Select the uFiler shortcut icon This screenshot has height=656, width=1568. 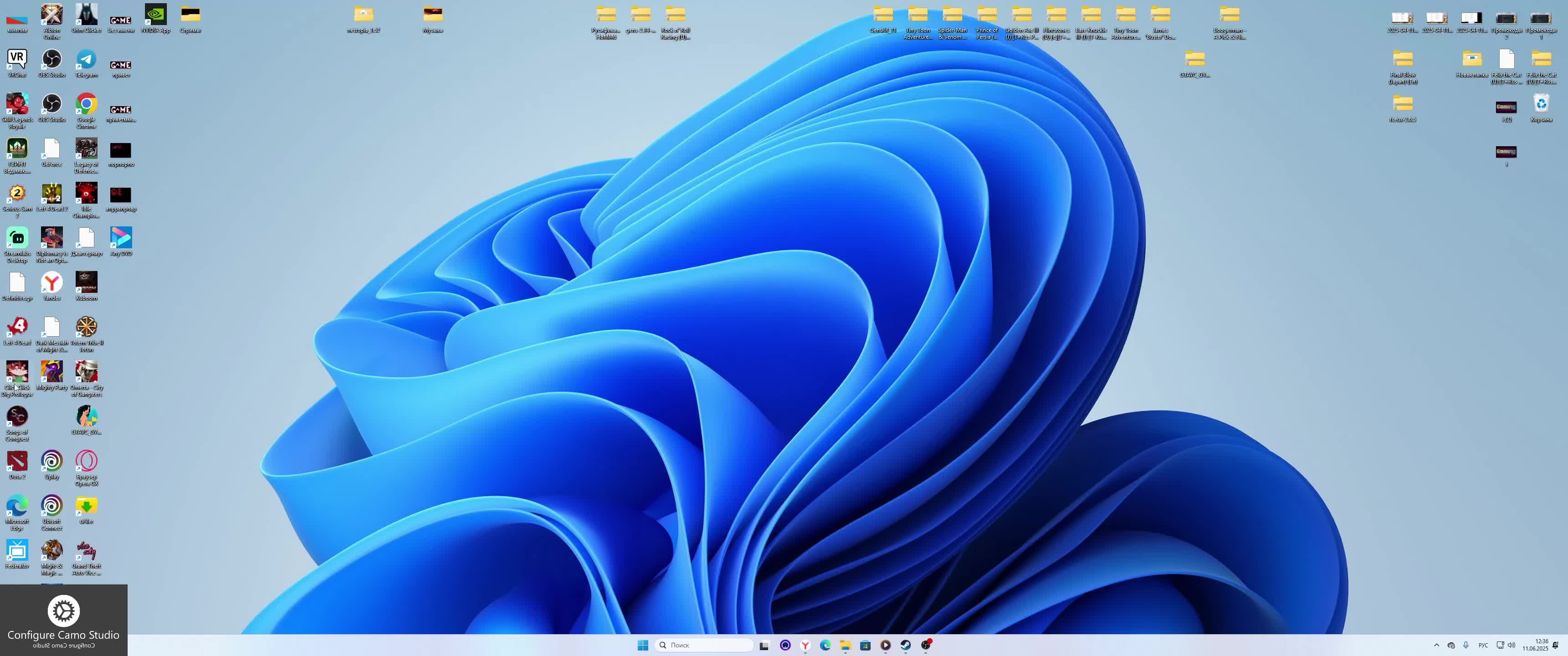87,509
